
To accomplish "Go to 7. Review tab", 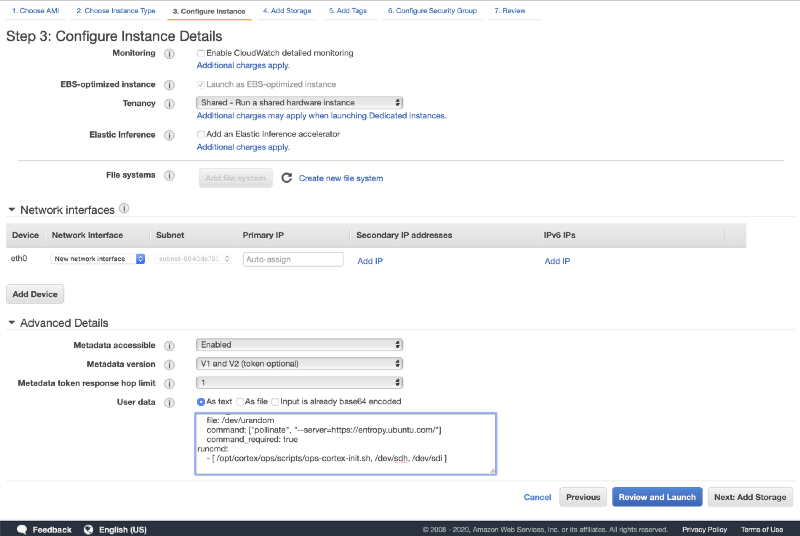I will [510, 11].
